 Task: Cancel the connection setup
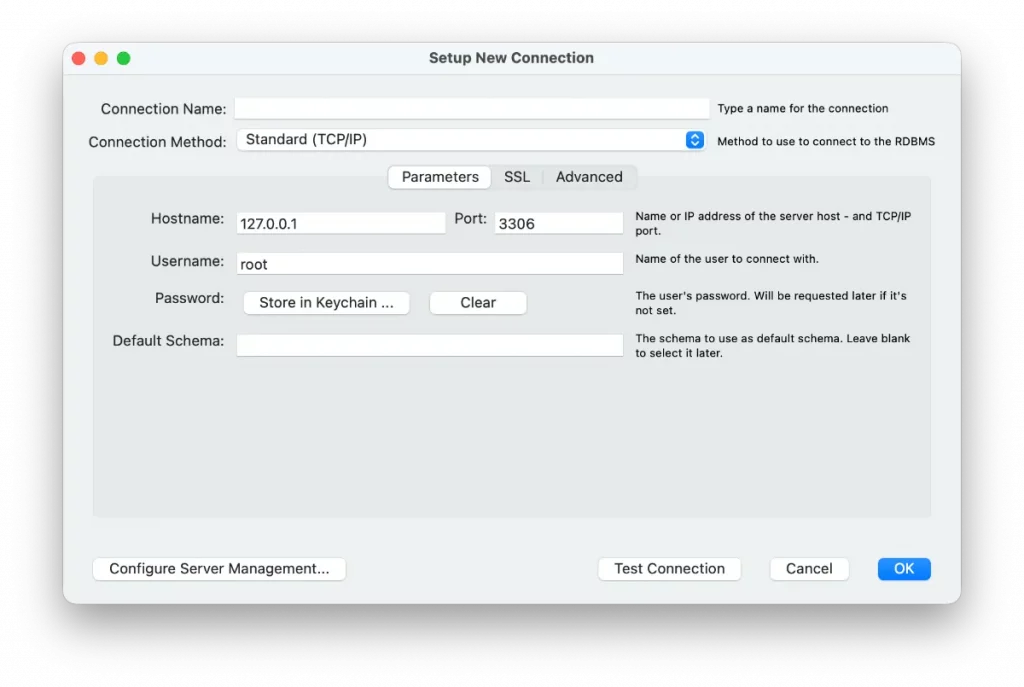click(809, 568)
